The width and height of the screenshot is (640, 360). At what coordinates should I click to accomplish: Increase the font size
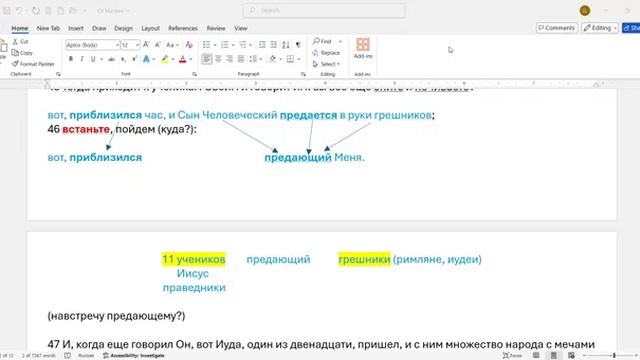(x=146, y=44)
